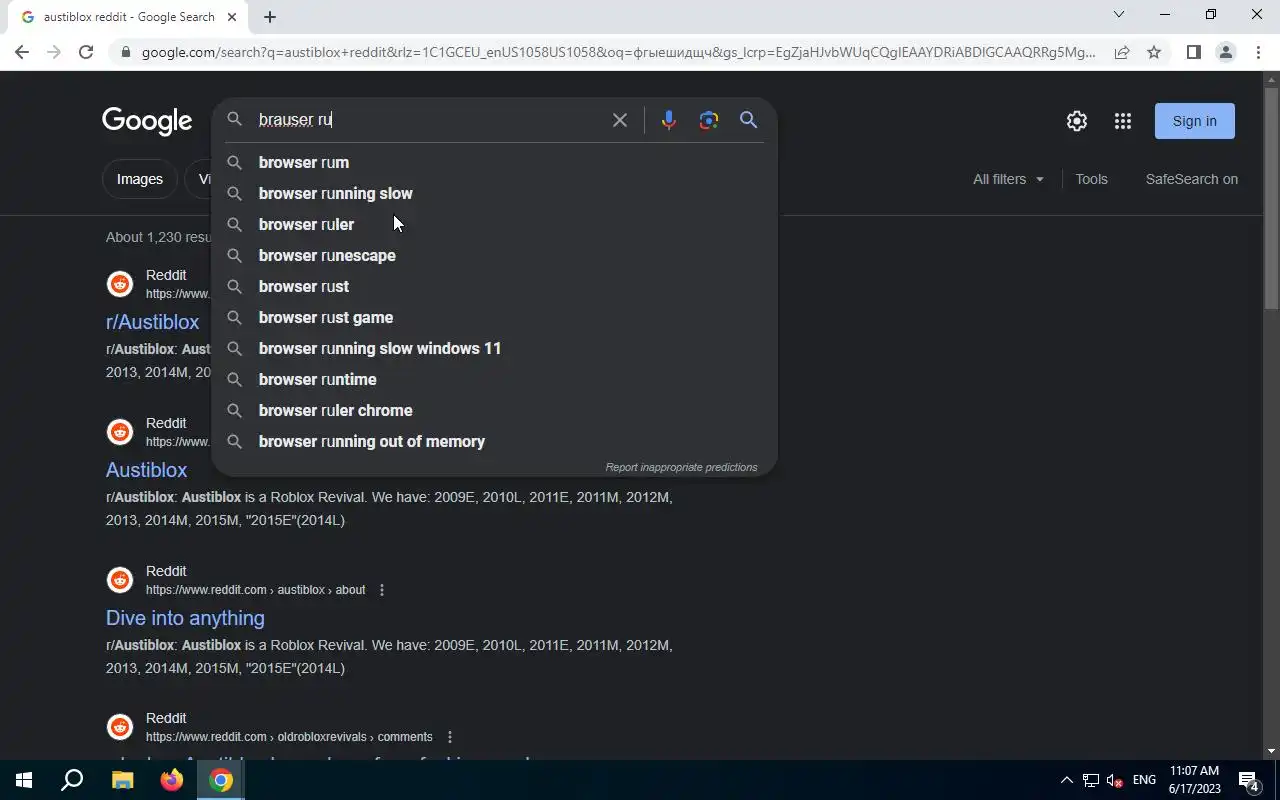Share this page from address bar
Image resolution: width=1280 pixels, height=800 pixels.
pyautogui.click(x=1122, y=52)
